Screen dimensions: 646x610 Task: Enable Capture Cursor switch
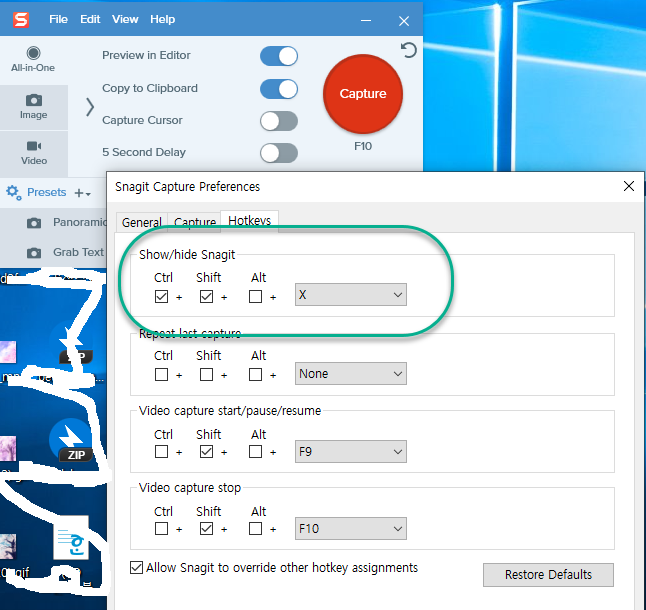279,121
